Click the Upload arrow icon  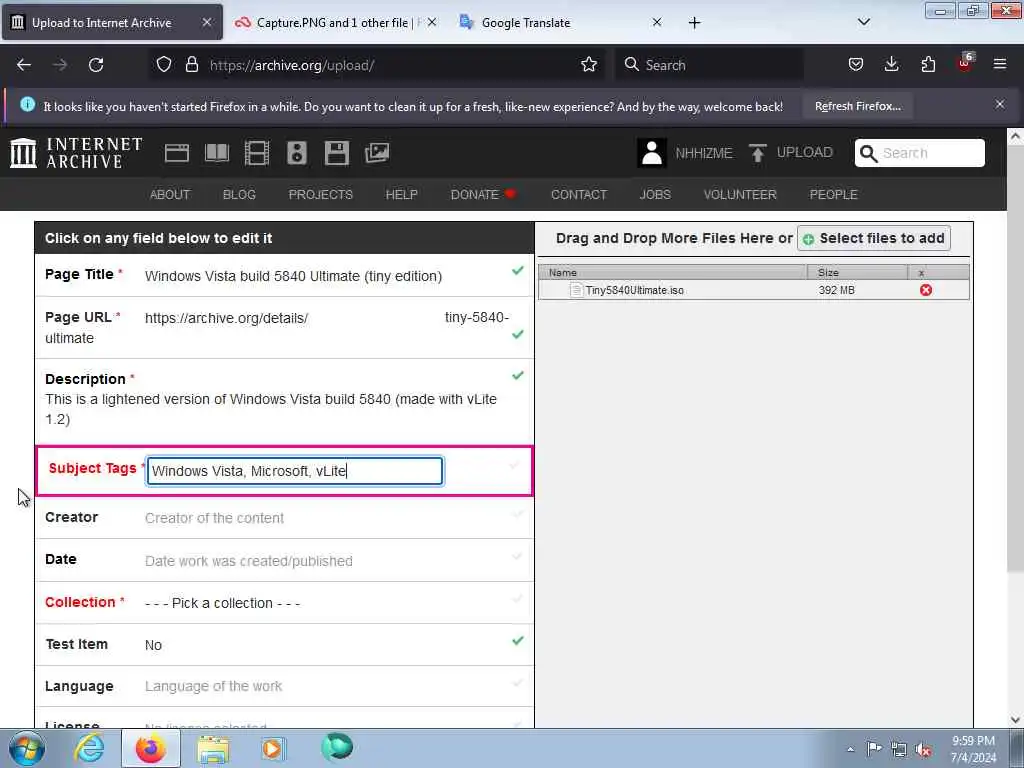click(x=758, y=153)
